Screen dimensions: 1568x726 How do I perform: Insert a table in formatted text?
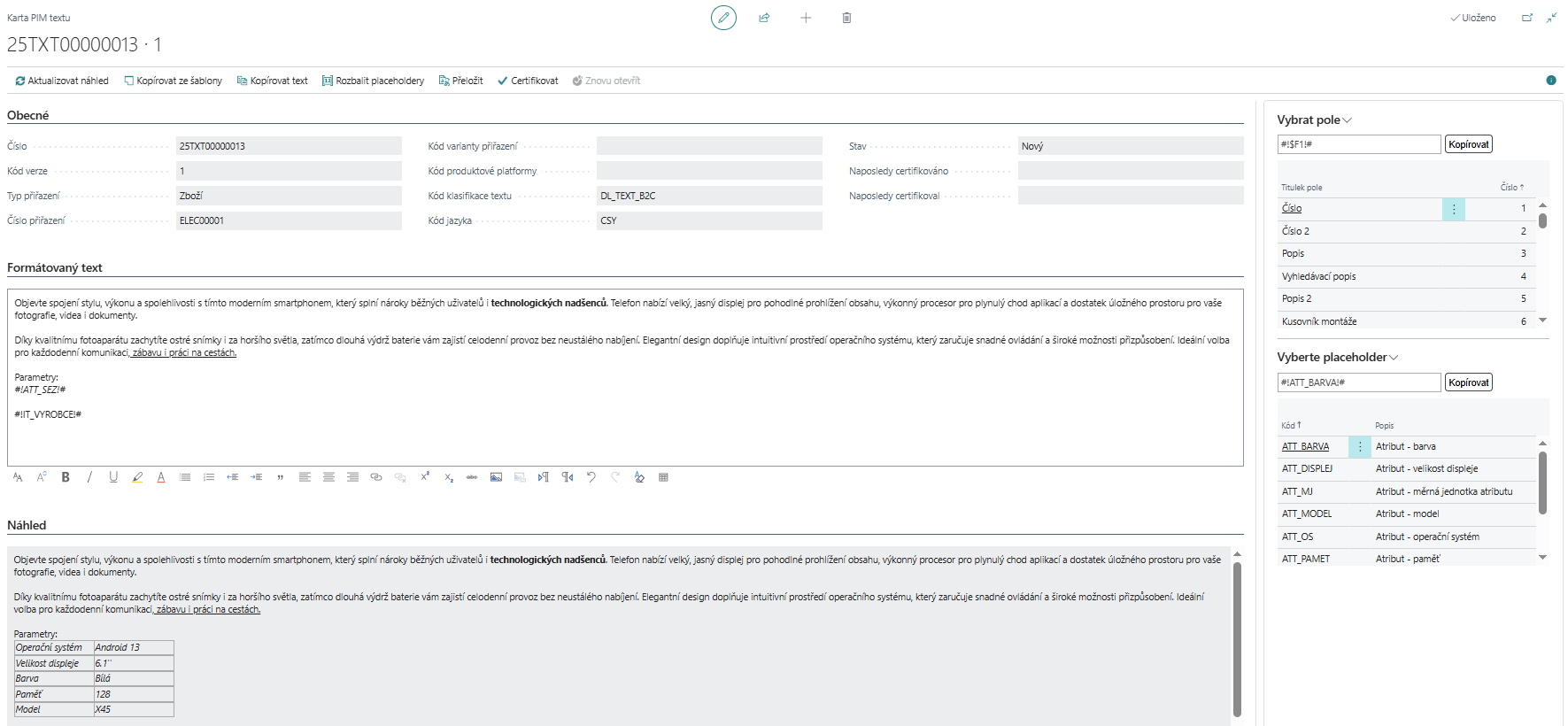(663, 477)
